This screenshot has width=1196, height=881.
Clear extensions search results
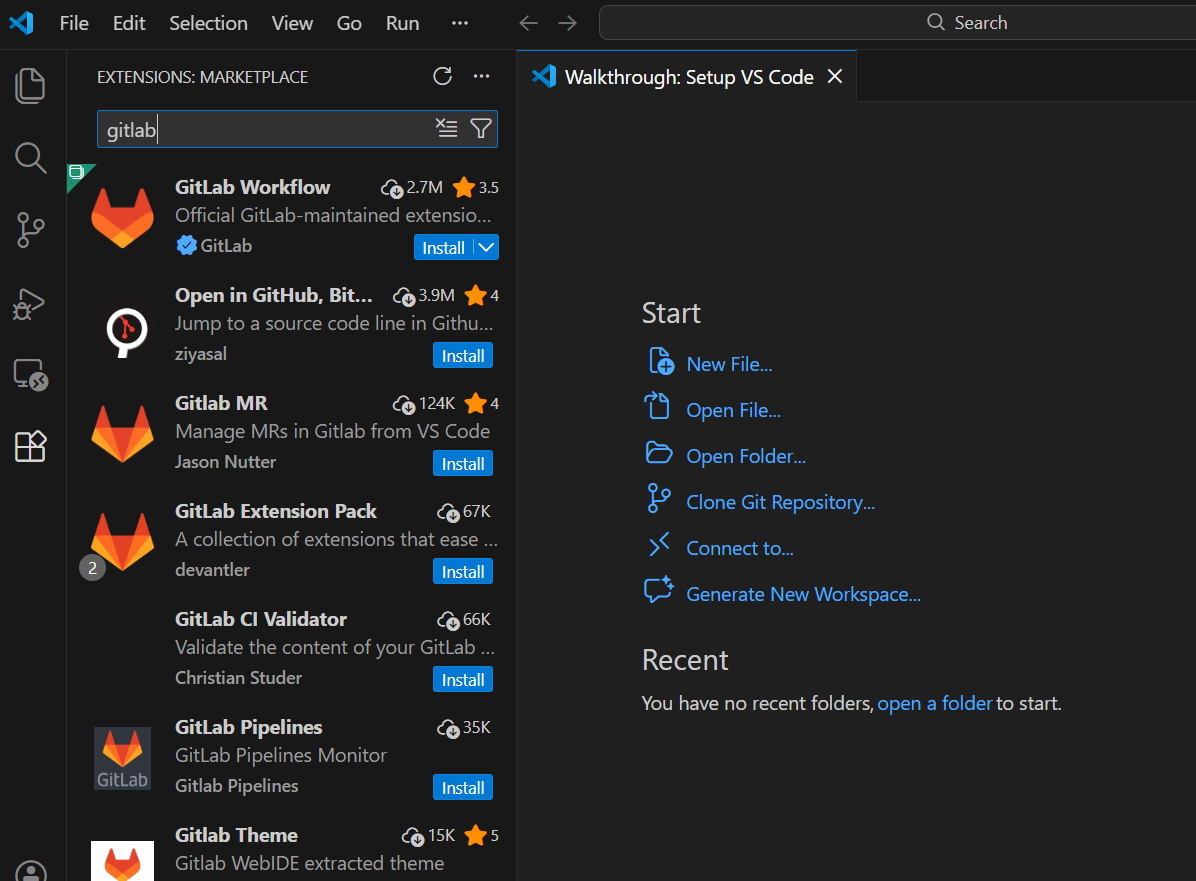[447, 128]
